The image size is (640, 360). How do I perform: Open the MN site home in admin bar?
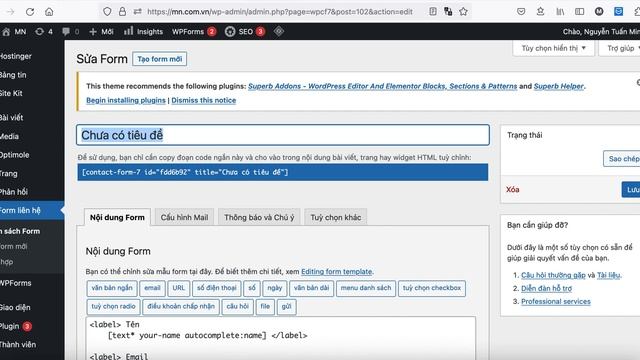pos(14,31)
